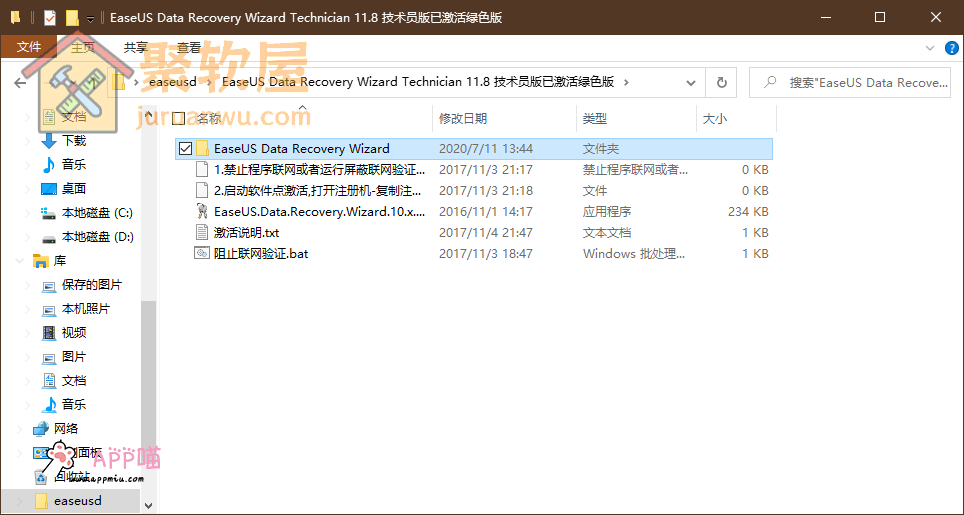
Task: Open the chevron after the last breadcrumb
Action: click(x=626, y=82)
